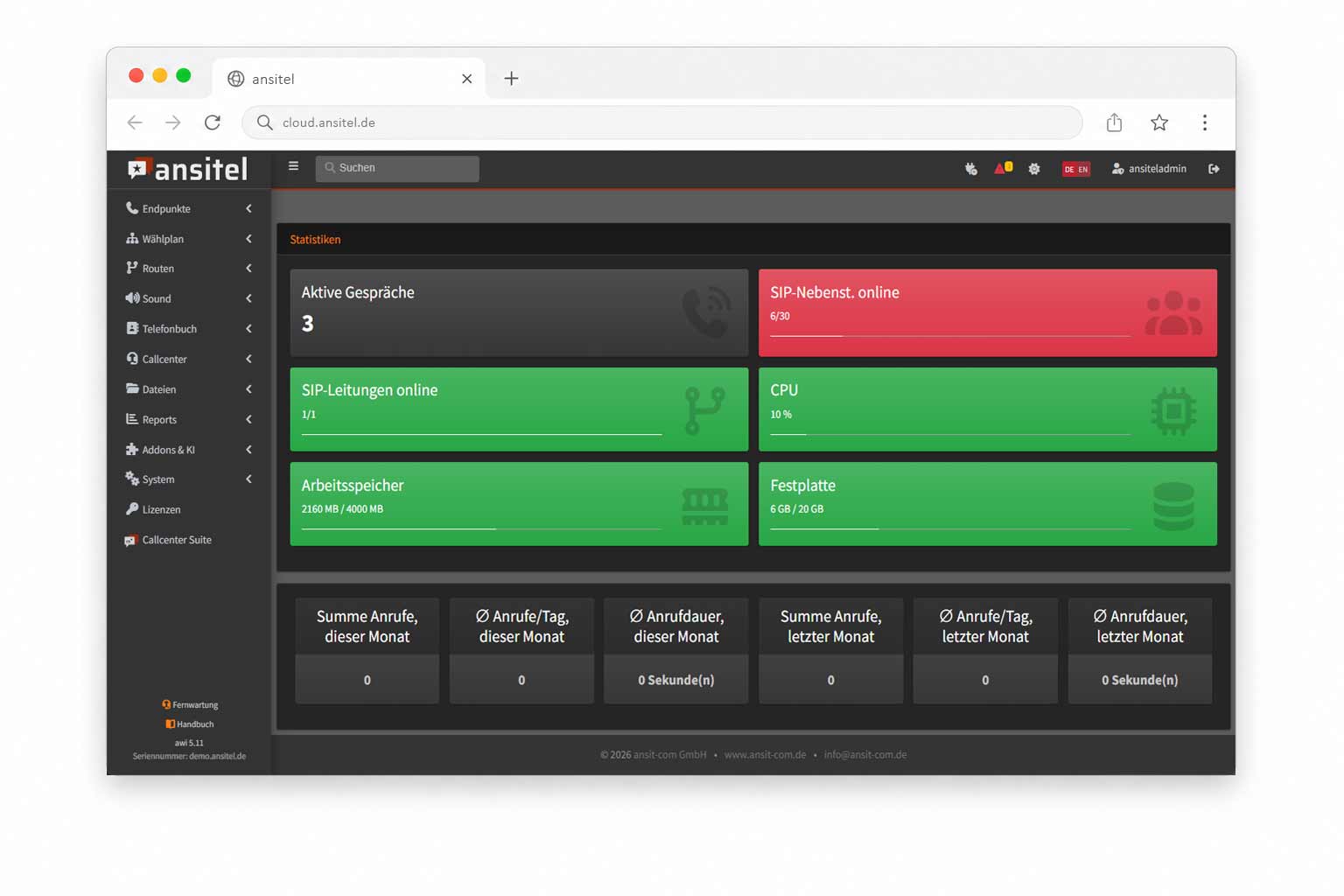Click the Suchen search field
The width and height of the screenshot is (1344, 896).
[397, 168]
